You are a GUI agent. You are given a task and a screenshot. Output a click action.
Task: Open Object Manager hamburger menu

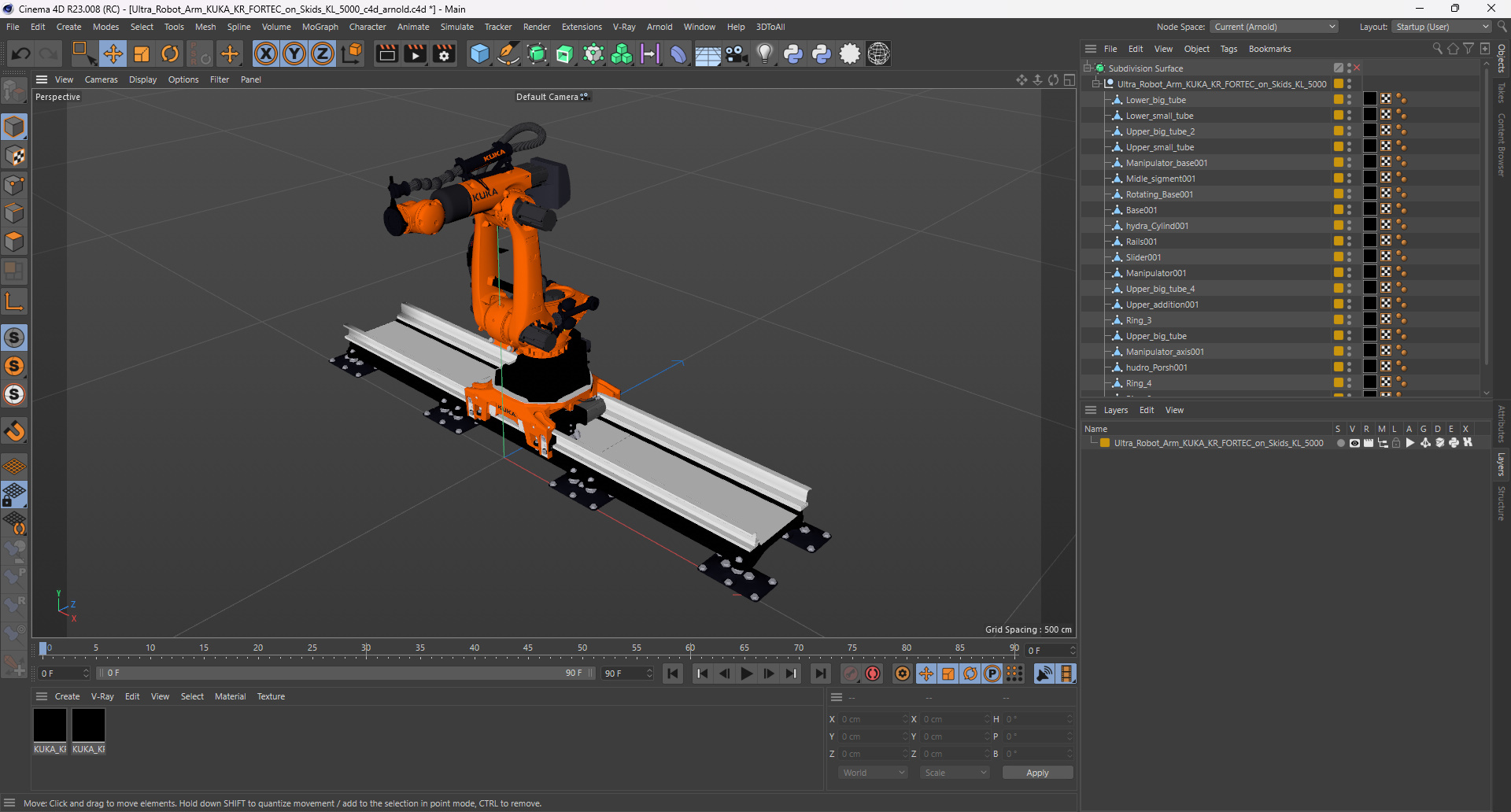[x=1090, y=49]
